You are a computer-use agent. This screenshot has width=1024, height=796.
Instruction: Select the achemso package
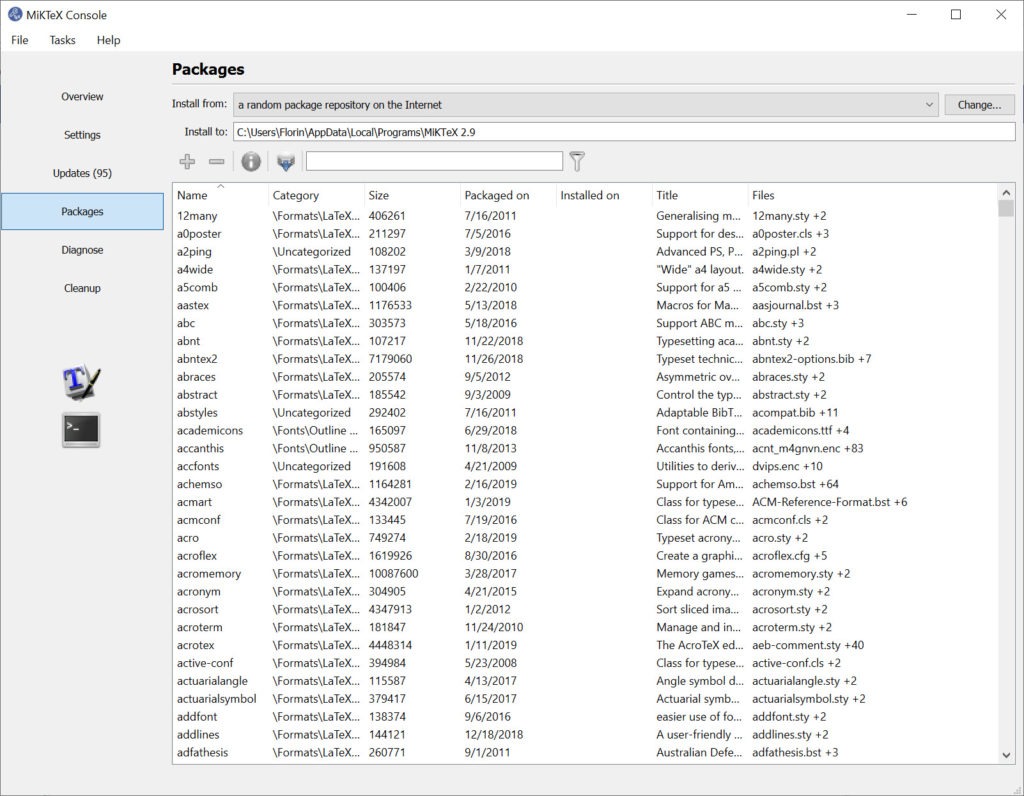pos(199,484)
